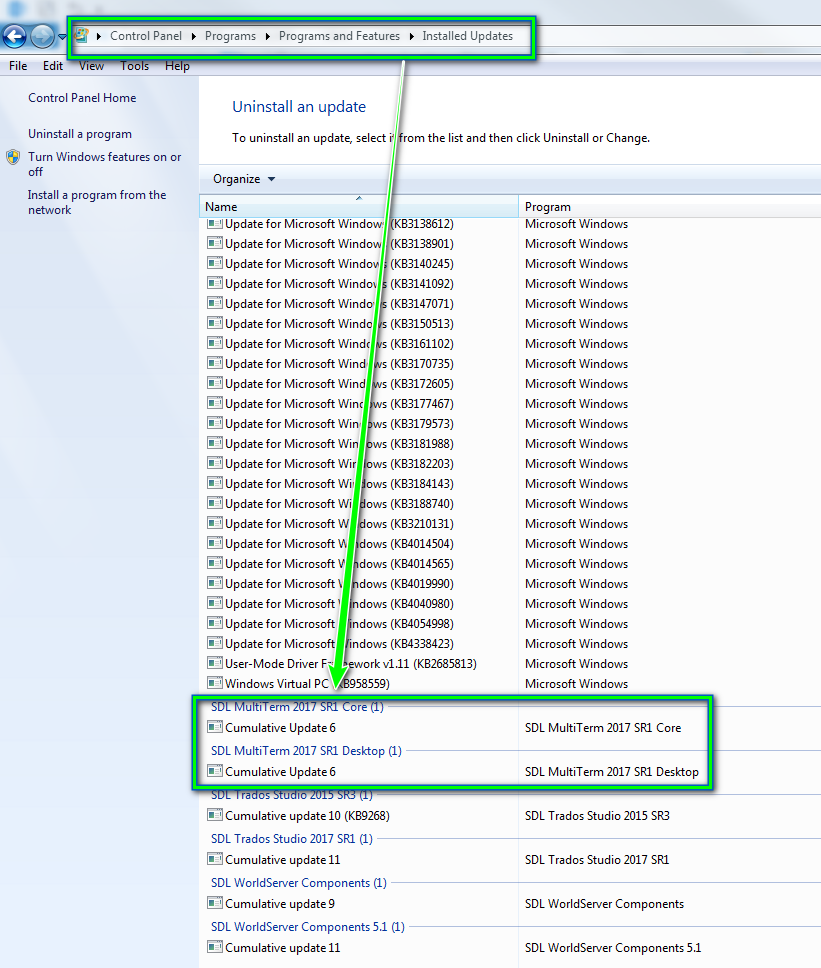
Task: Collapse the SDL Trados Studio 2017 SR1 group
Action: [291, 839]
